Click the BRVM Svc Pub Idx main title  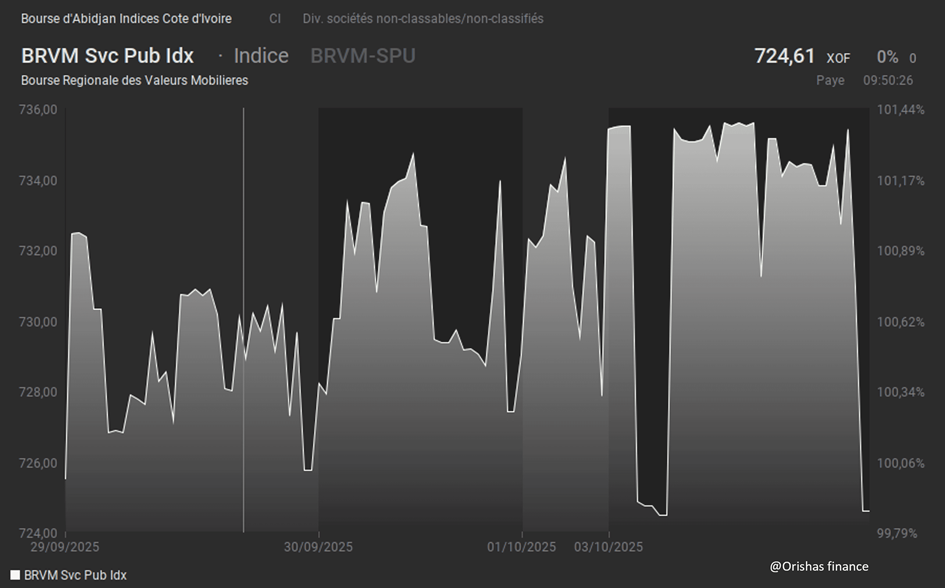tap(108, 56)
